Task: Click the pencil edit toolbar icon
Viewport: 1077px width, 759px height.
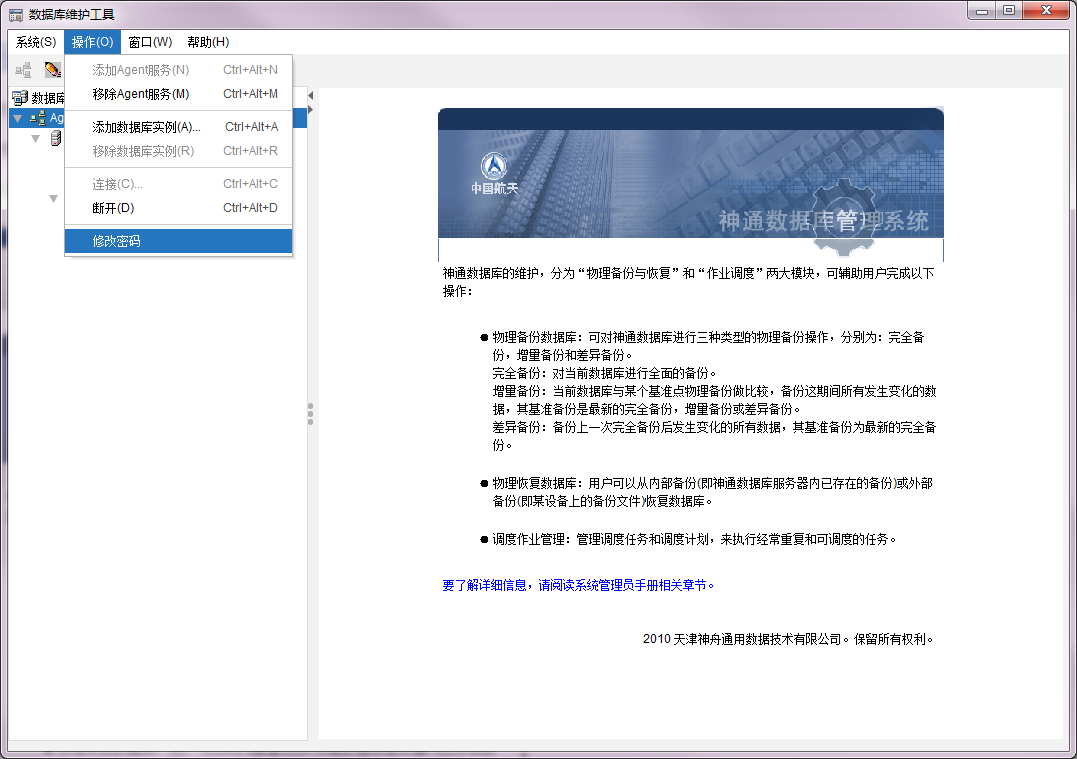Action: 52,70
